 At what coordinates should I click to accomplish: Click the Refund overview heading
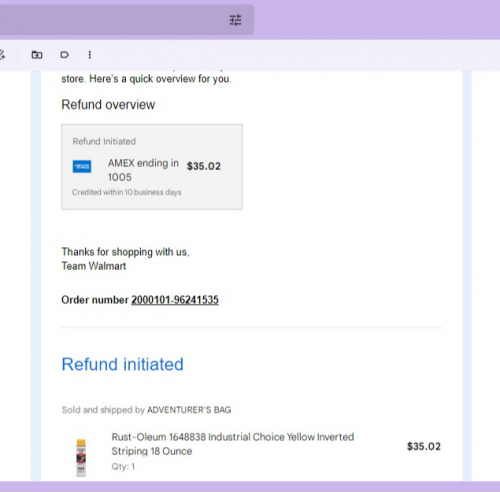click(x=108, y=105)
